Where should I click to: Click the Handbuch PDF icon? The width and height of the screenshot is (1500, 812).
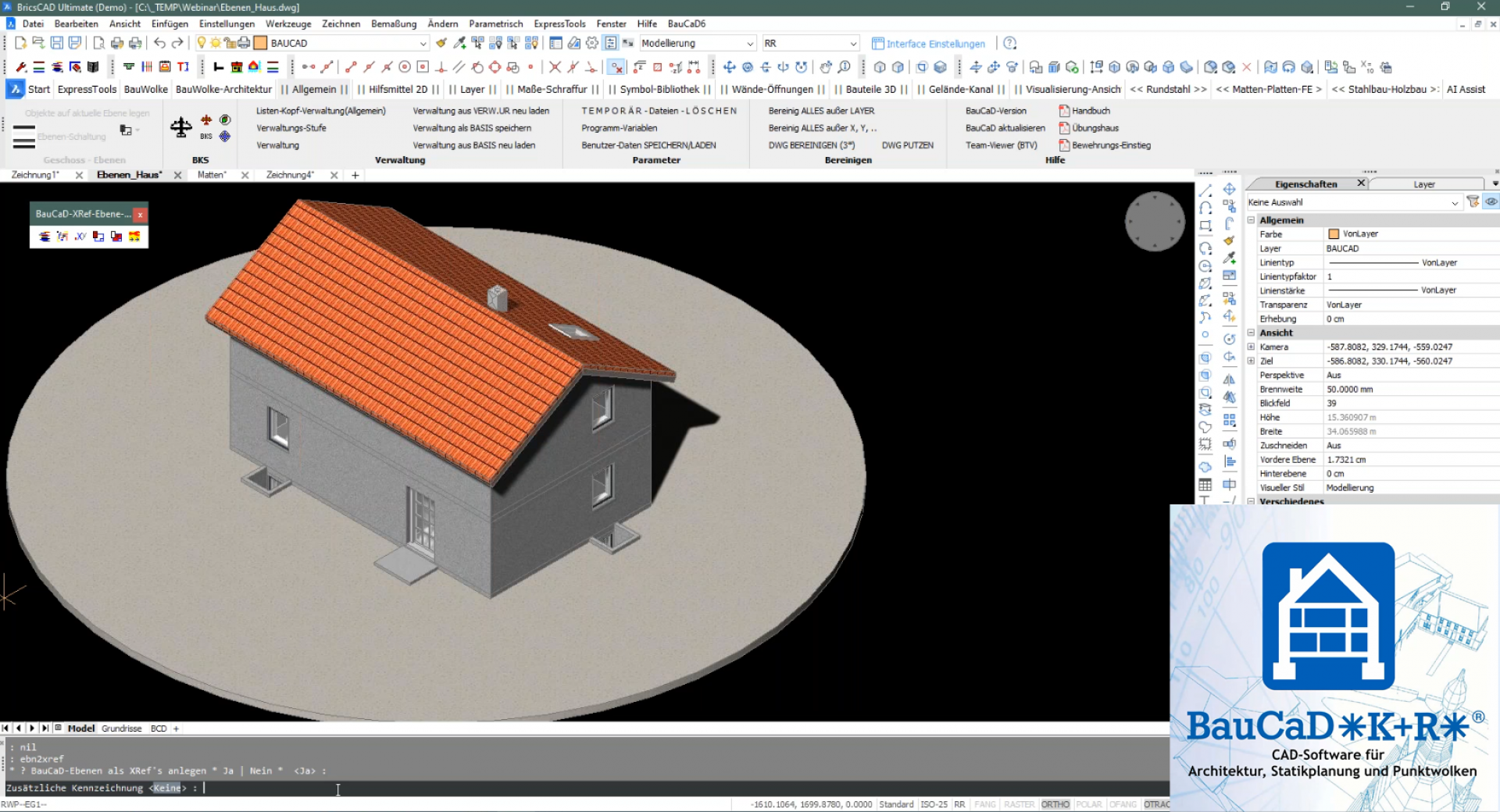tap(1064, 111)
